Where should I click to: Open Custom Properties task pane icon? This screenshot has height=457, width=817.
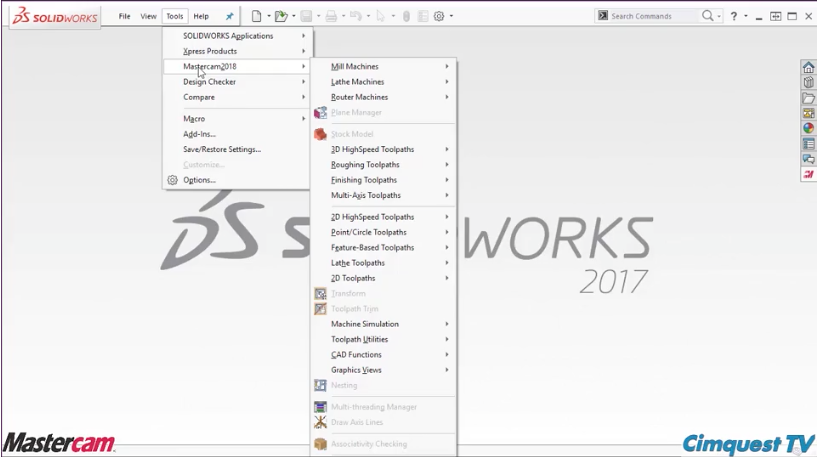(808, 144)
